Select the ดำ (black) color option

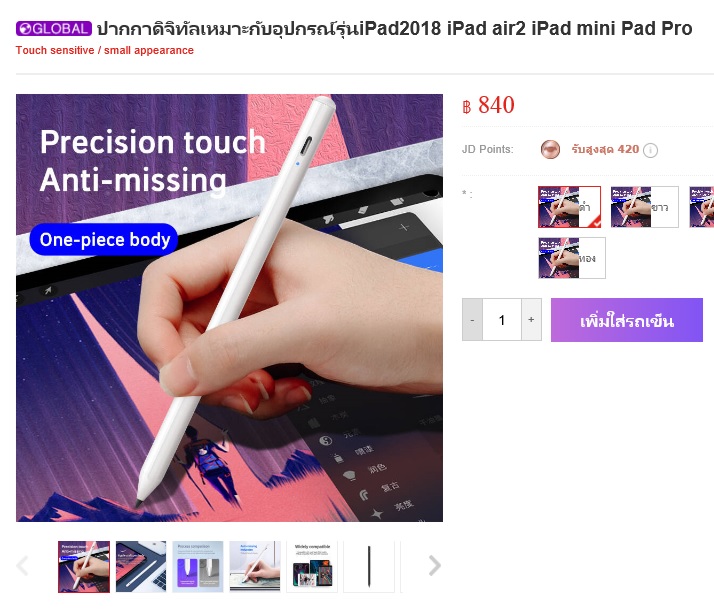coord(569,207)
